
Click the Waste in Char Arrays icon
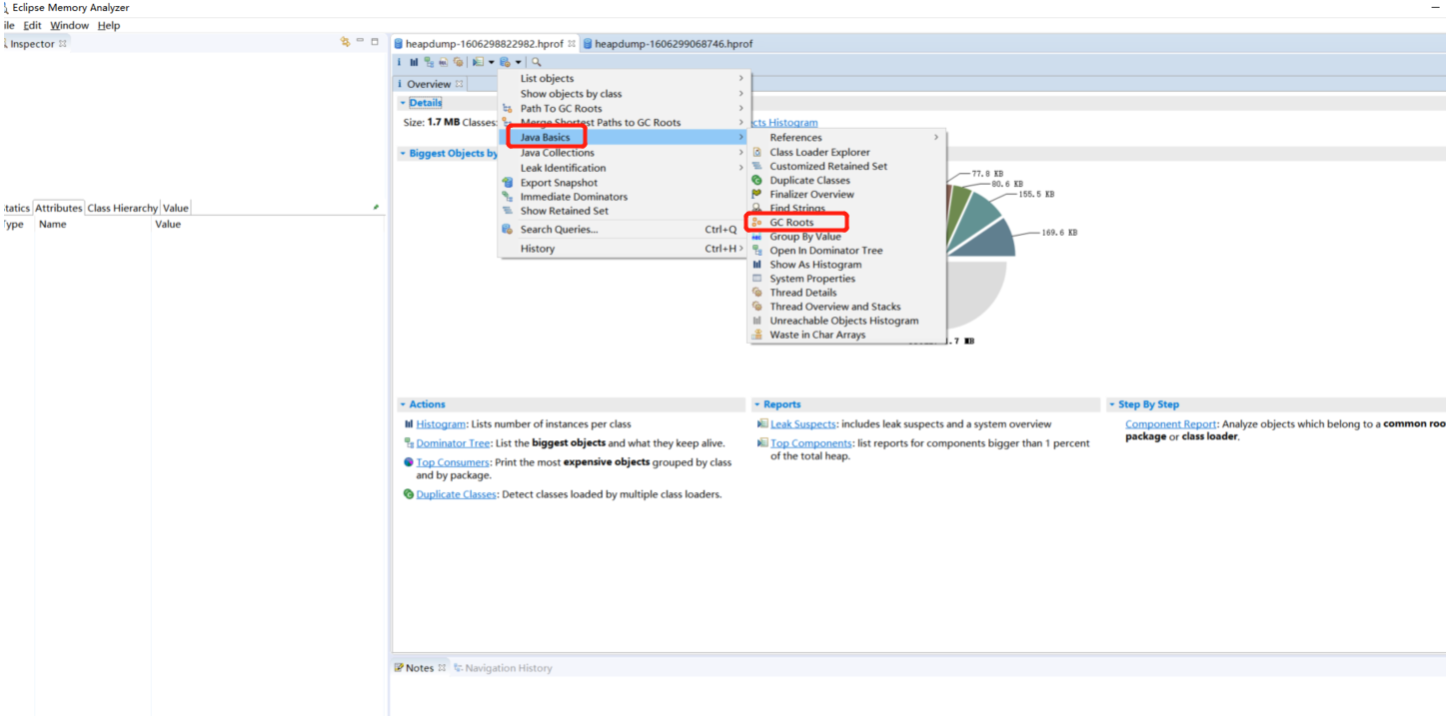click(x=758, y=335)
